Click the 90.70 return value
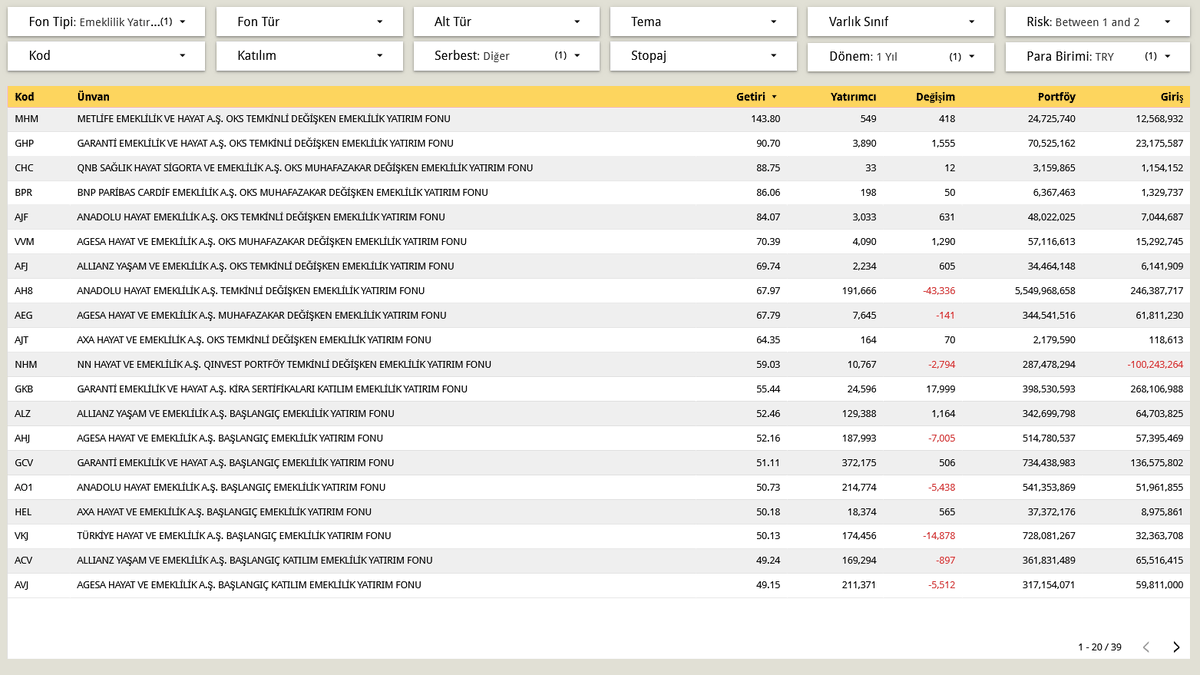This screenshot has height=675, width=1200. click(768, 144)
